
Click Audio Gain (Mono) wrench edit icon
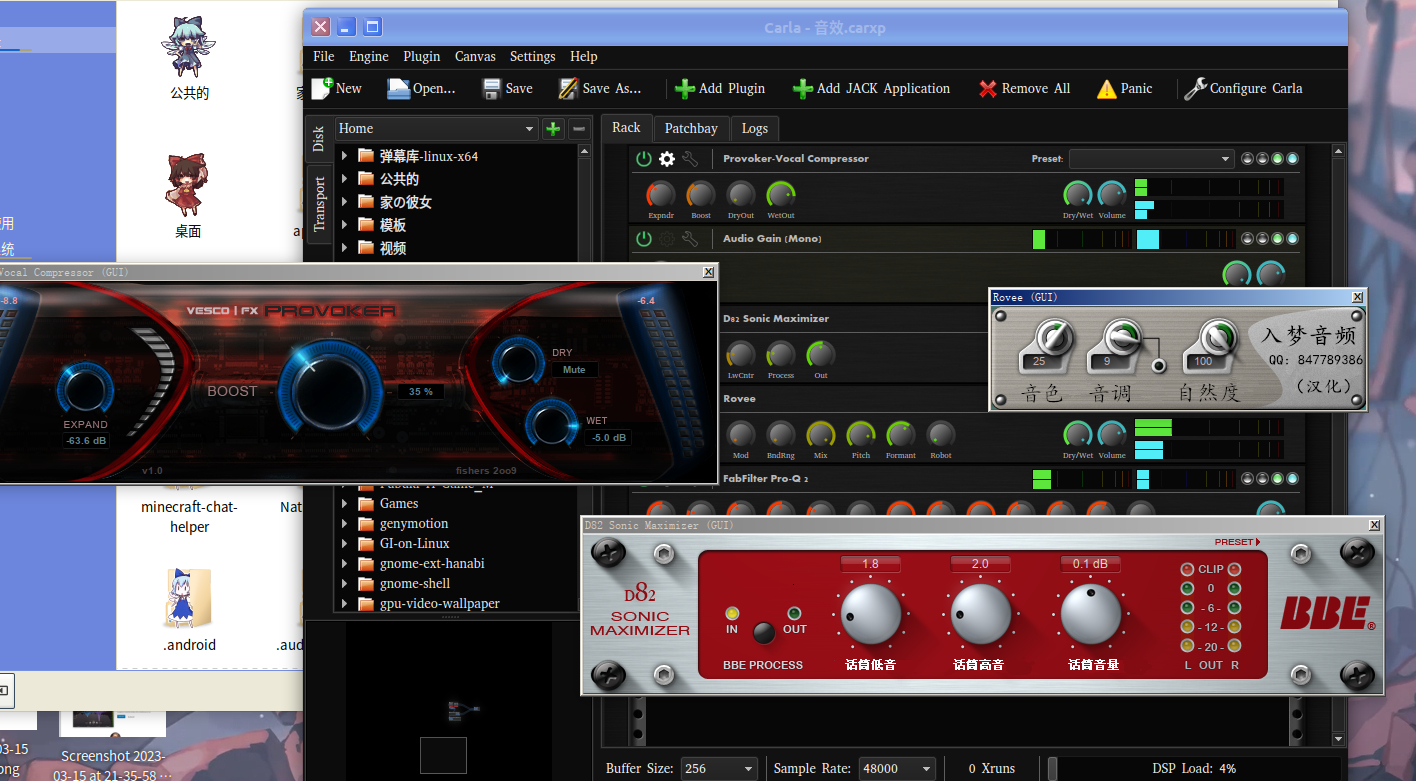point(690,239)
